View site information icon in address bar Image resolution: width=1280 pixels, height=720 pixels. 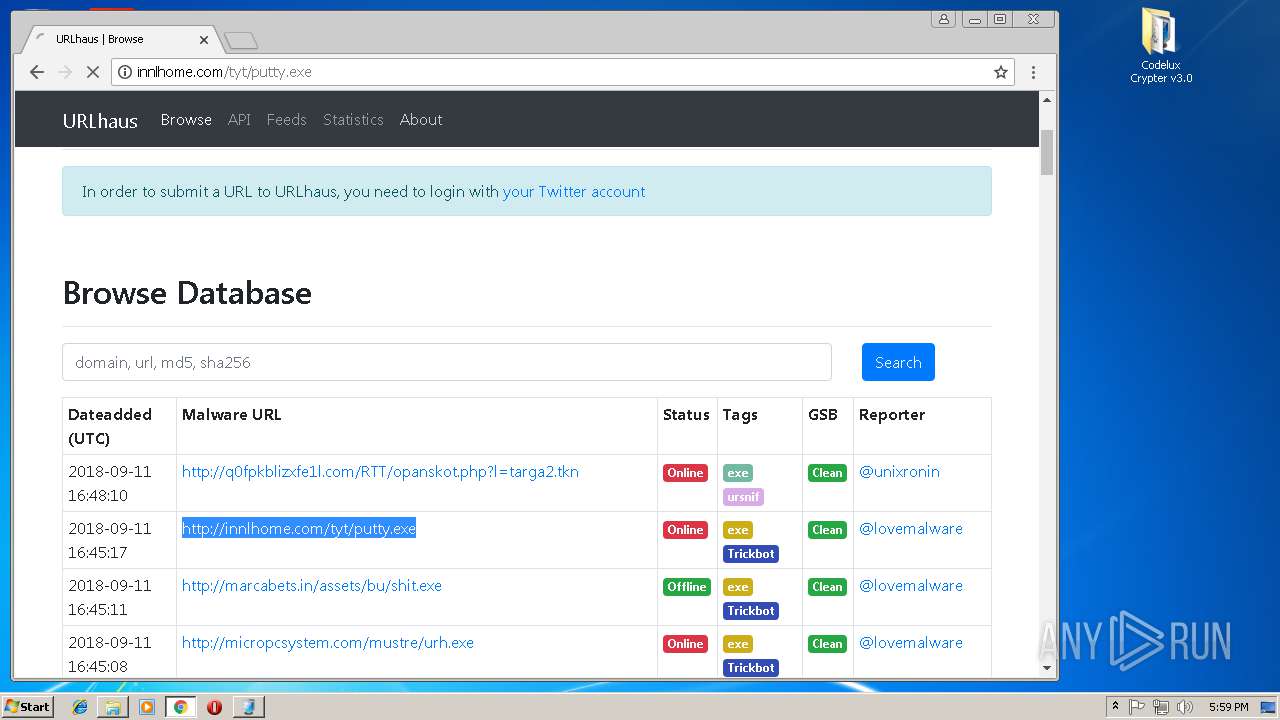pos(125,72)
